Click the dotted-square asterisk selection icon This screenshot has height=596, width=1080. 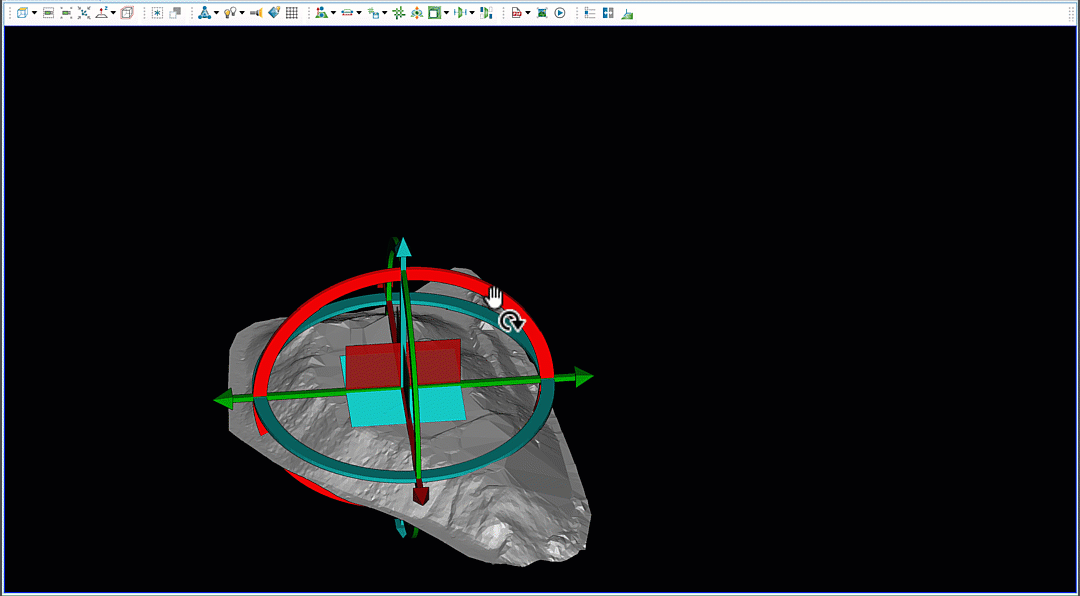157,13
